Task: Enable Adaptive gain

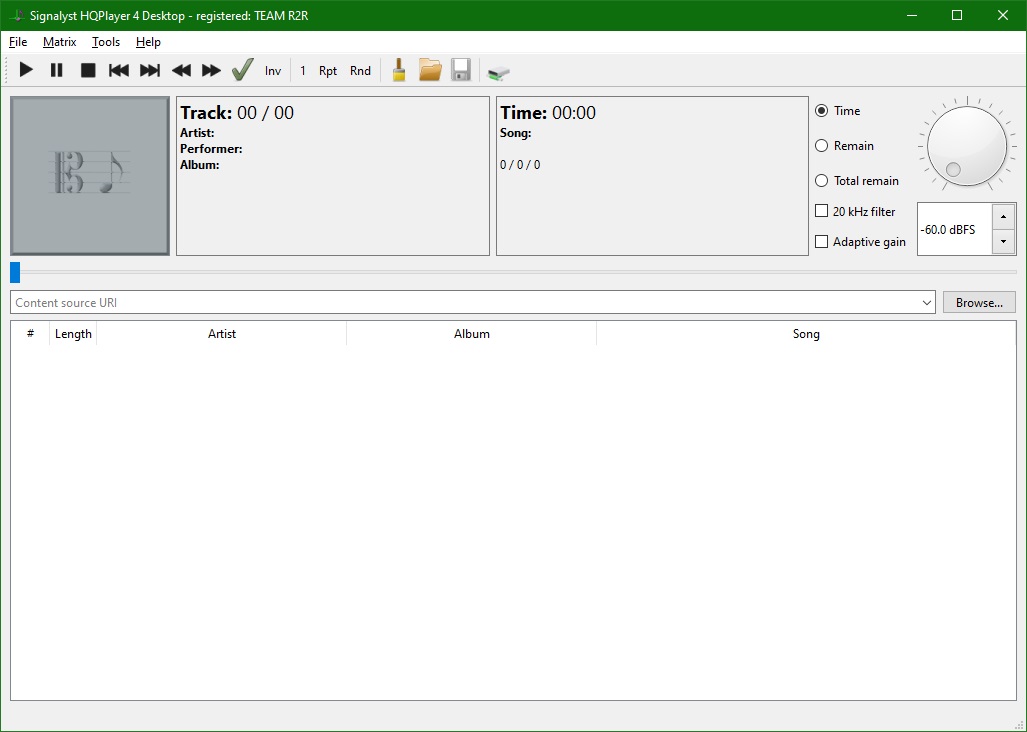Action: tap(822, 241)
